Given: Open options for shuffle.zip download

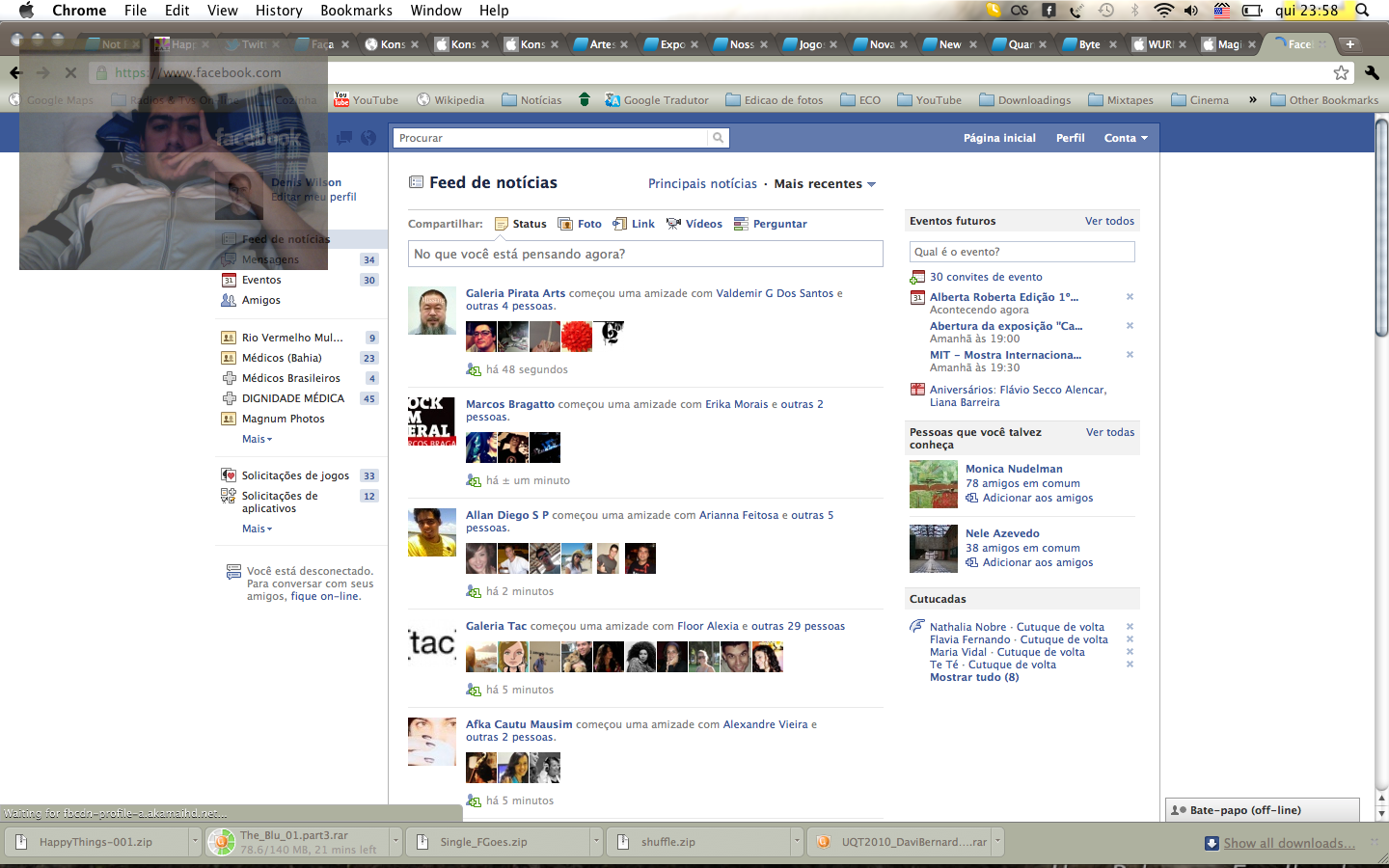Looking at the screenshot, I should tap(796, 841).
